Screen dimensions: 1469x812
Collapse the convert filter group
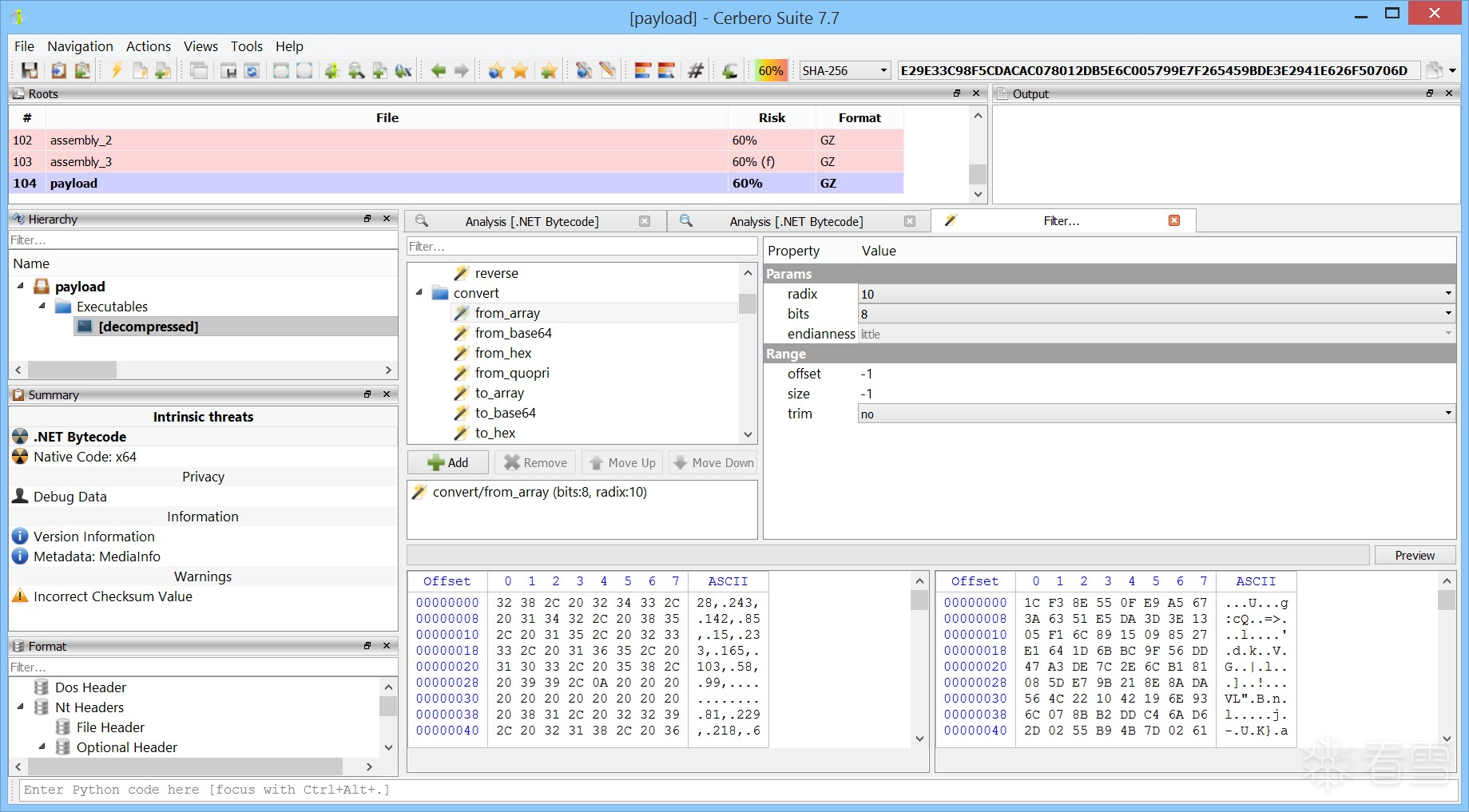tap(419, 293)
